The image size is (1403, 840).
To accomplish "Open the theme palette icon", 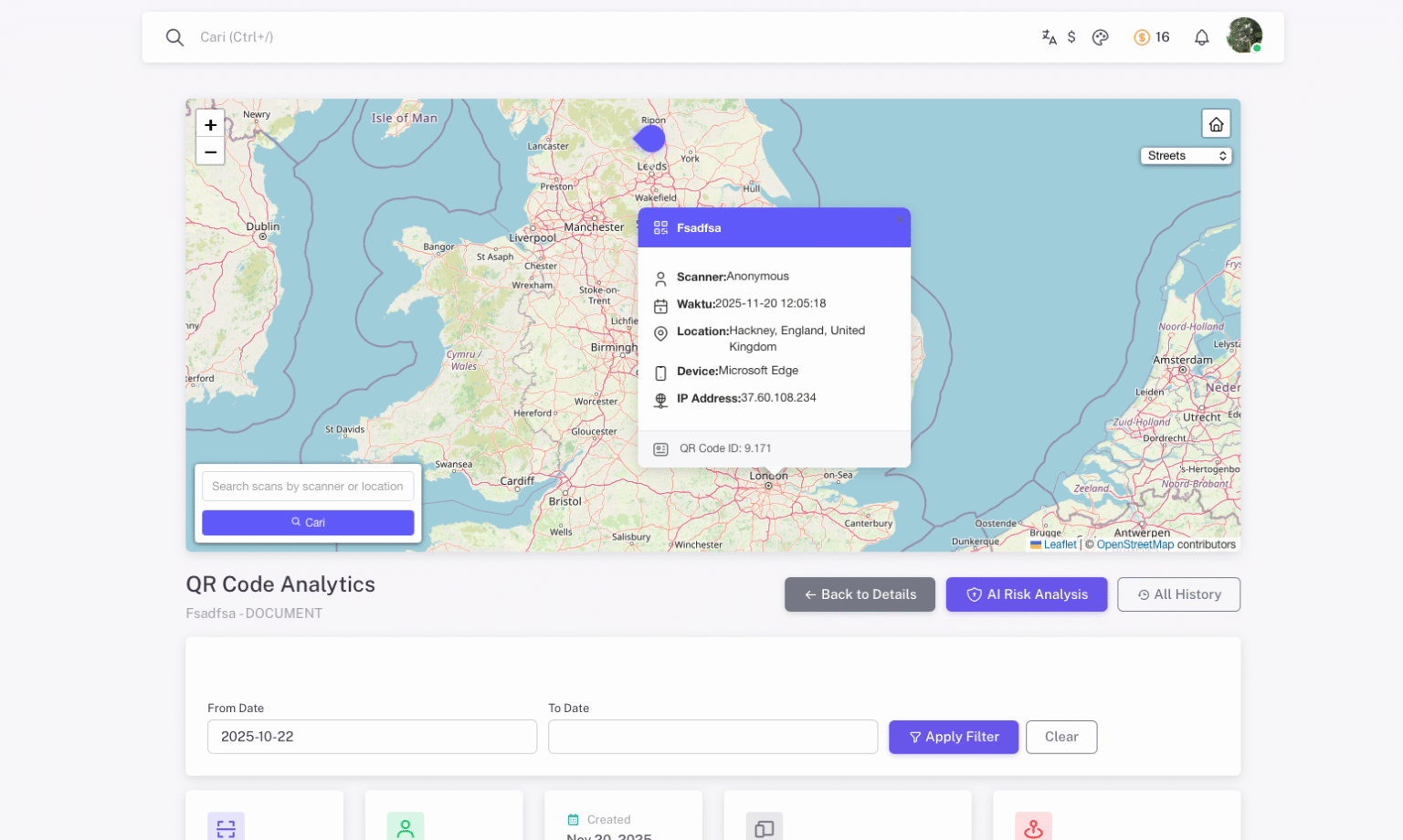I will click(1100, 37).
